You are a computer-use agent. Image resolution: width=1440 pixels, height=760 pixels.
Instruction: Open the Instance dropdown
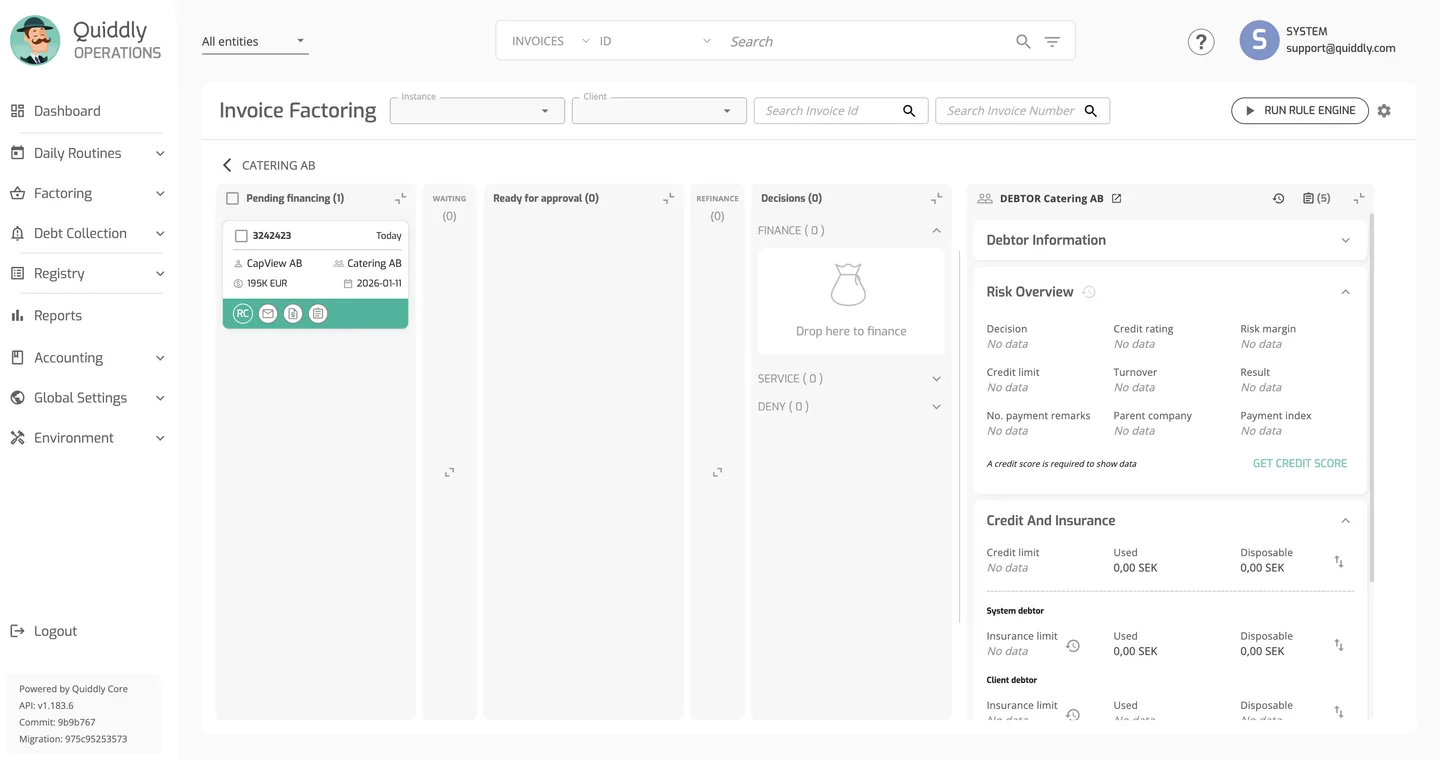[477, 111]
